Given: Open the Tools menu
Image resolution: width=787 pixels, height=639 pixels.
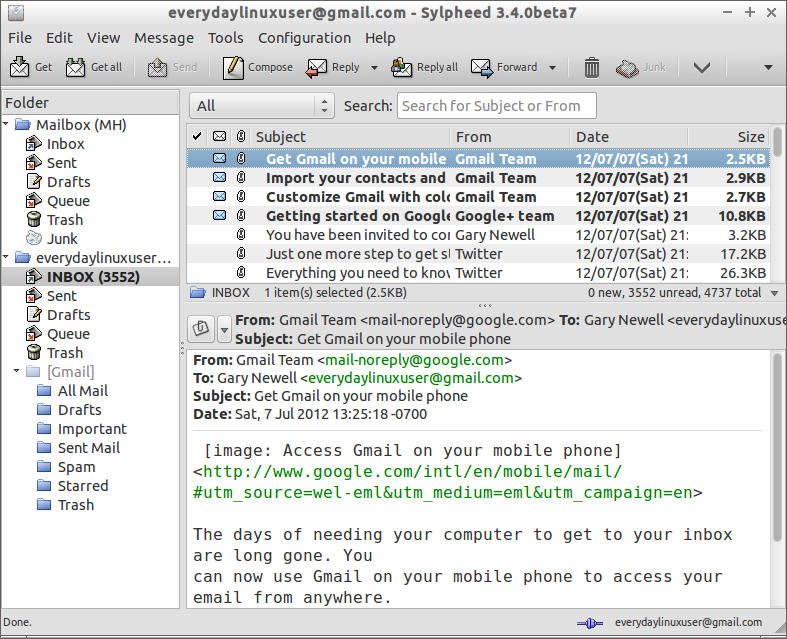Looking at the screenshot, I should click(226, 38).
